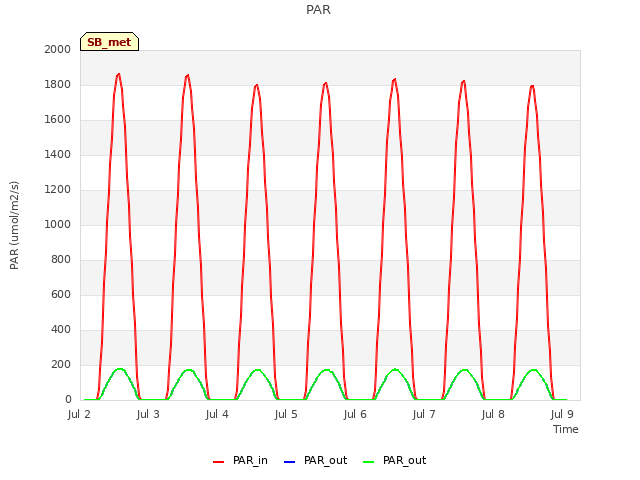Screen dimensions: 640x480
Task: Click the PAR chart title
Action: click(x=318, y=9)
